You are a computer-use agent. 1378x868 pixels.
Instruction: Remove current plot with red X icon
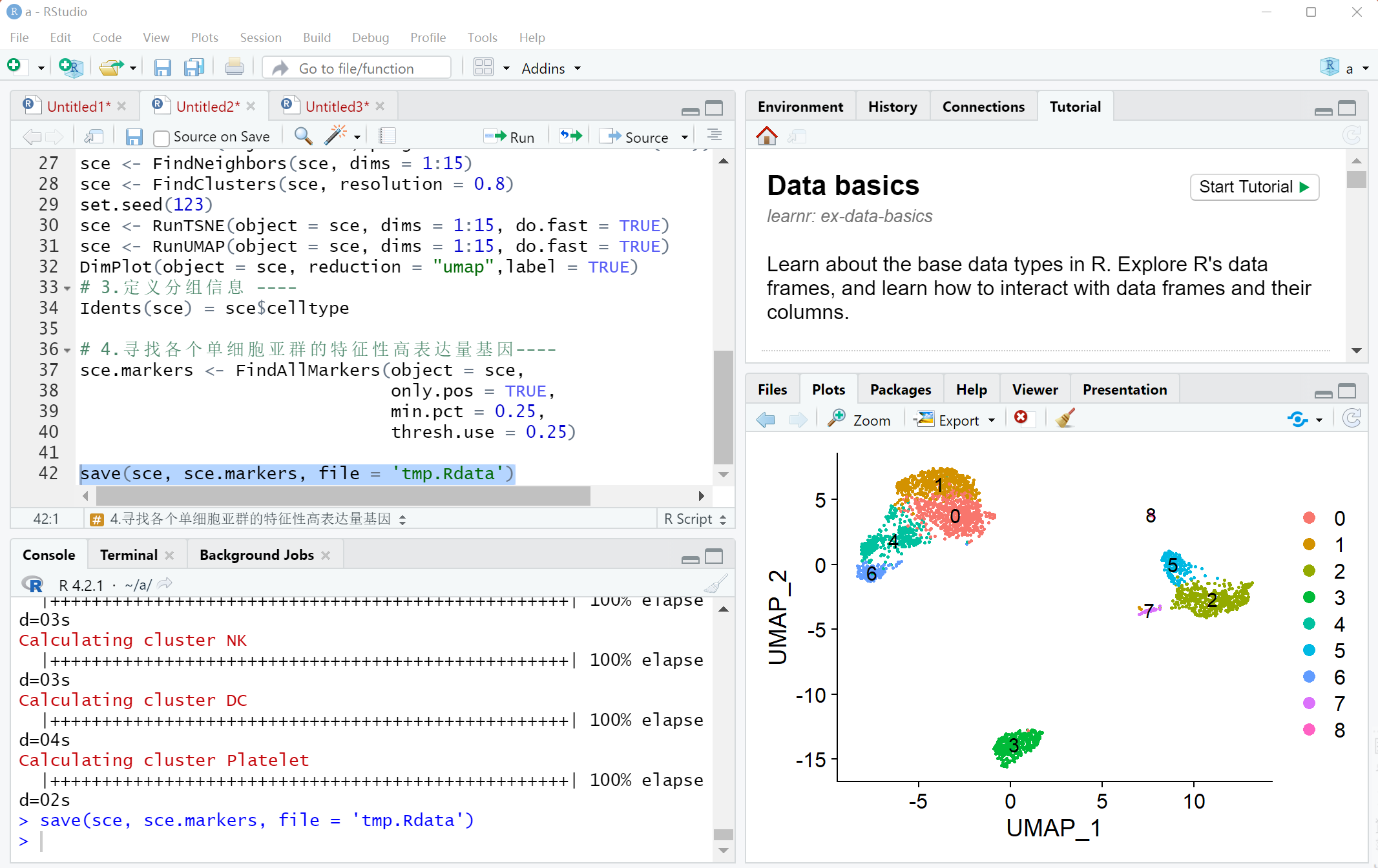click(x=1021, y=418)
